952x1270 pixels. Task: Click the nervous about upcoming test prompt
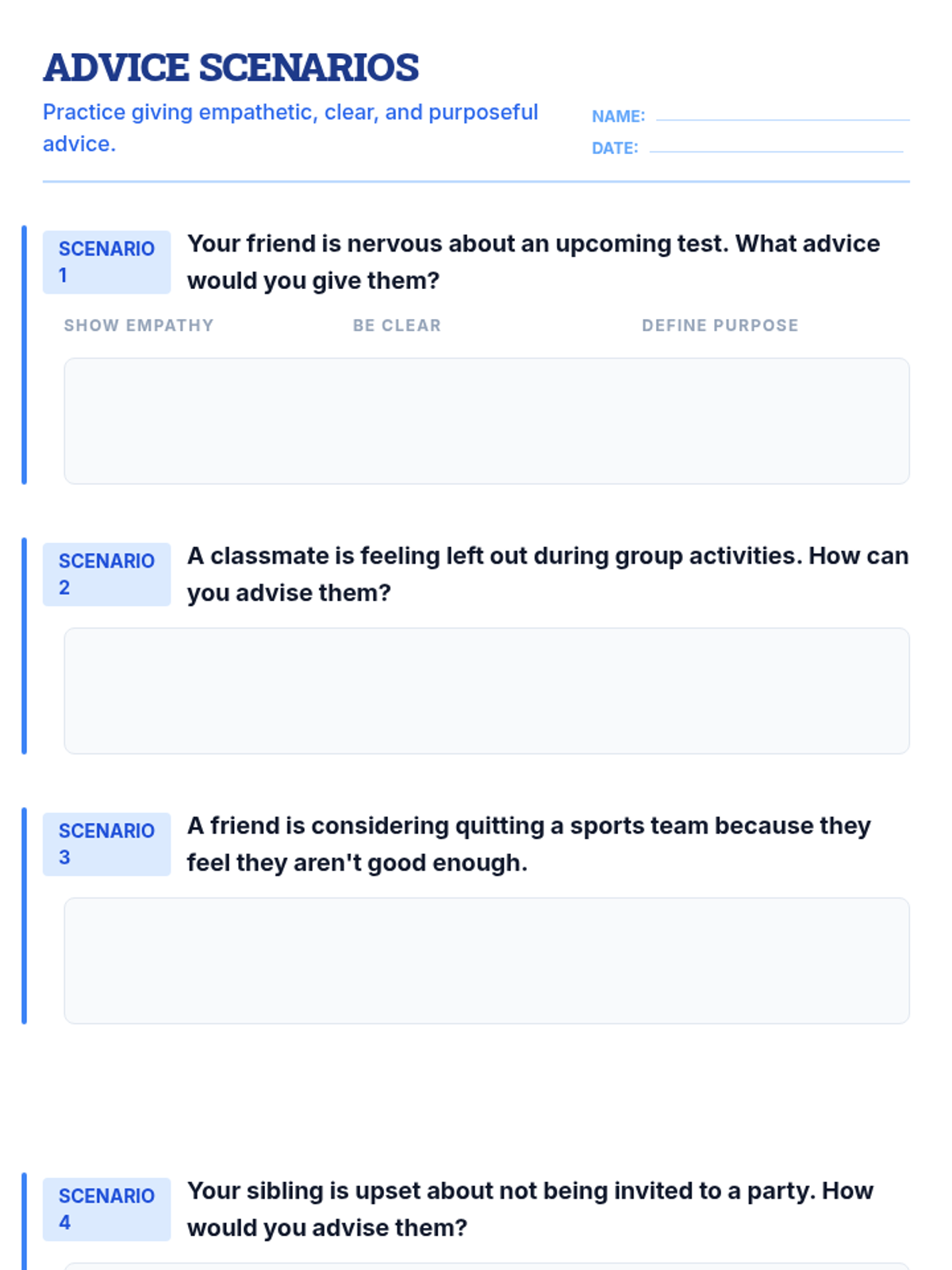click(x=533, y=262)
